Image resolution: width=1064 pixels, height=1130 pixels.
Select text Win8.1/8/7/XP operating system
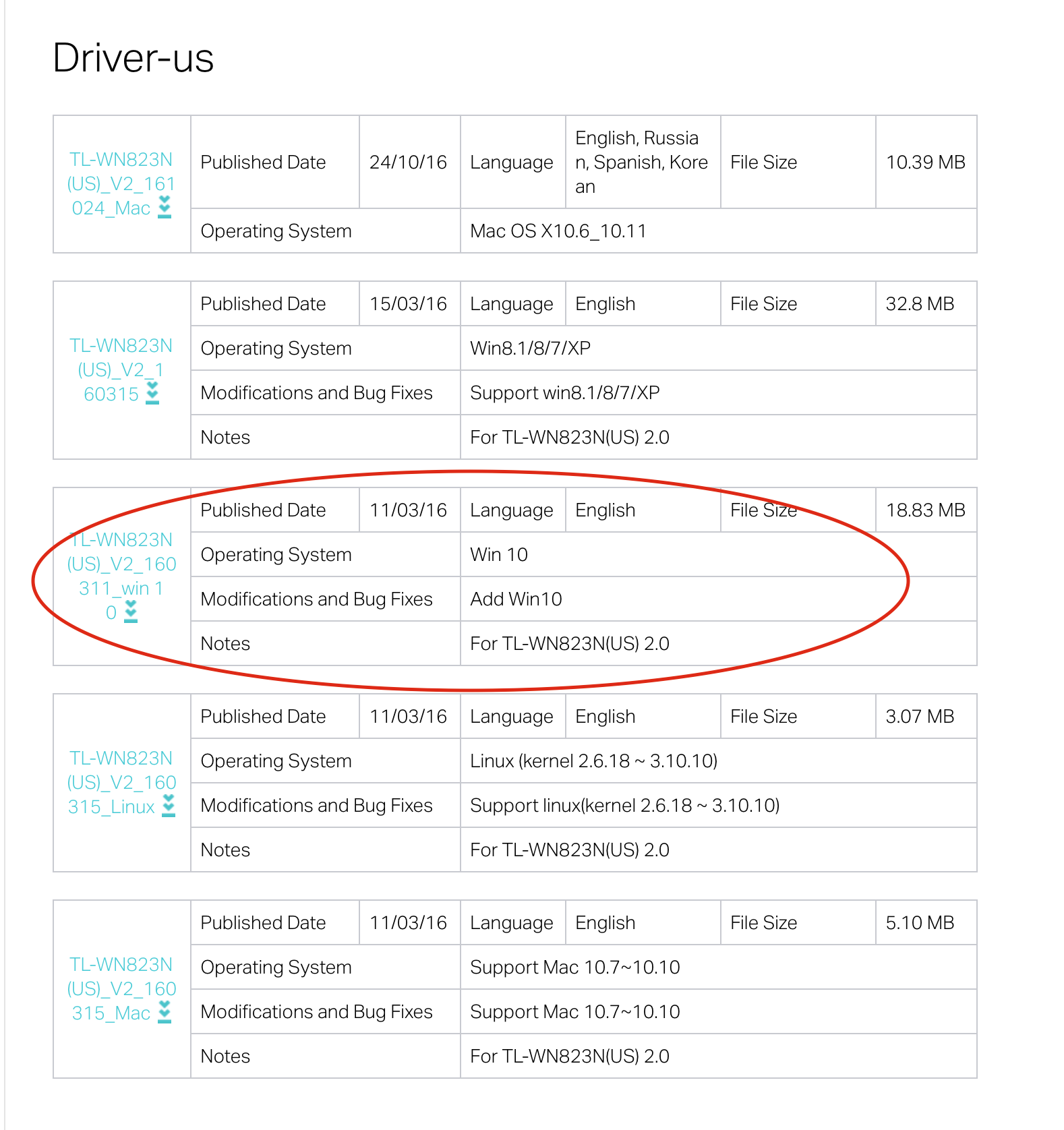(x=530, y=348)
